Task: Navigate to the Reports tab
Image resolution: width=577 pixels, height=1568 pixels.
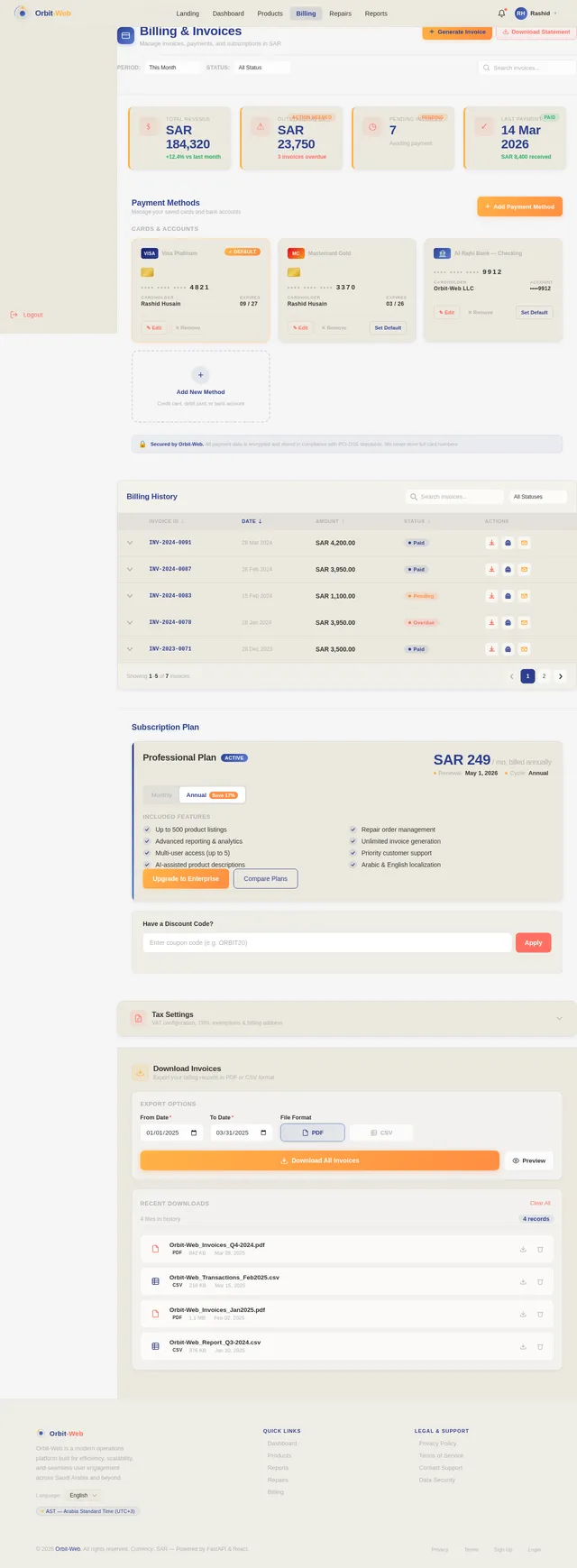Action: pos(376,14)
